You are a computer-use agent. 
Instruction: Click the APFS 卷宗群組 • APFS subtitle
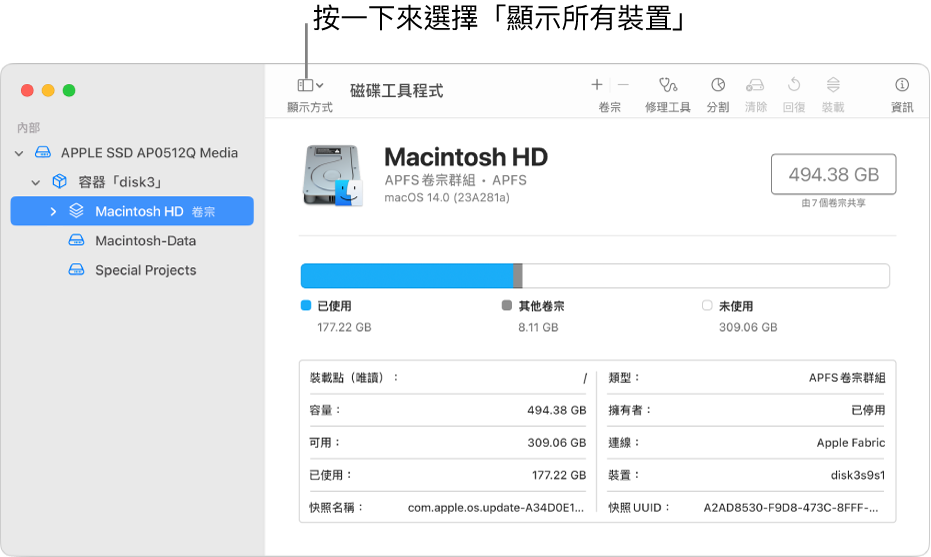(x=455, y=180)
